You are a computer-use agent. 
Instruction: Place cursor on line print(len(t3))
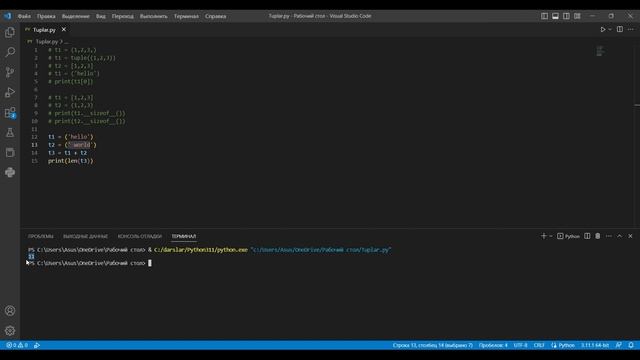tap(71, 161)
